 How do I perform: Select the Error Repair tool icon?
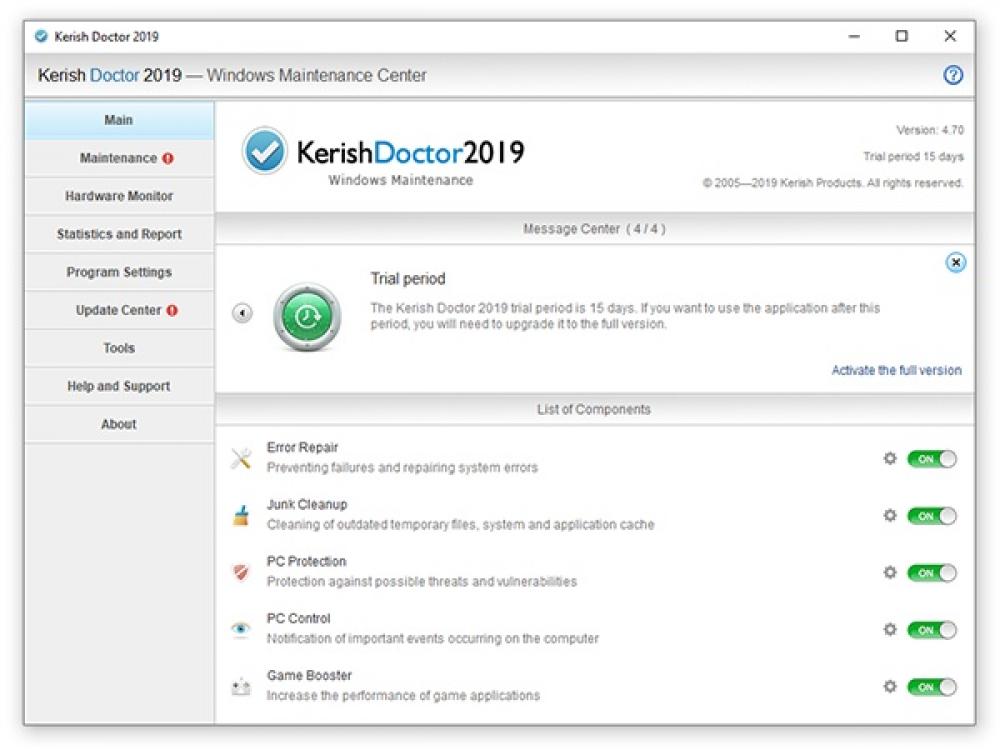pos(240,457)
